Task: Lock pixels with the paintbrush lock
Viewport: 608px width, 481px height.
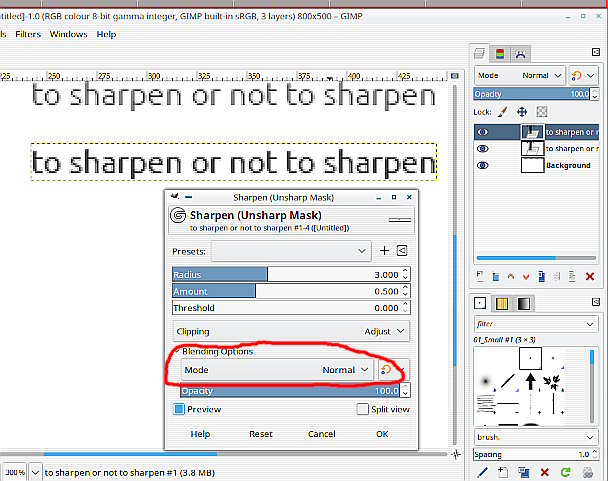Action: (x=503, y=112)
